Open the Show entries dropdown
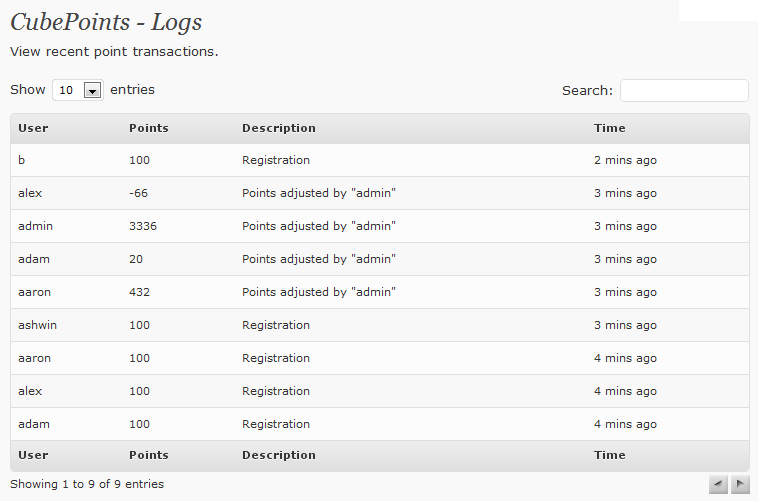The image size is (758, 501). click(x=79, y=90)
